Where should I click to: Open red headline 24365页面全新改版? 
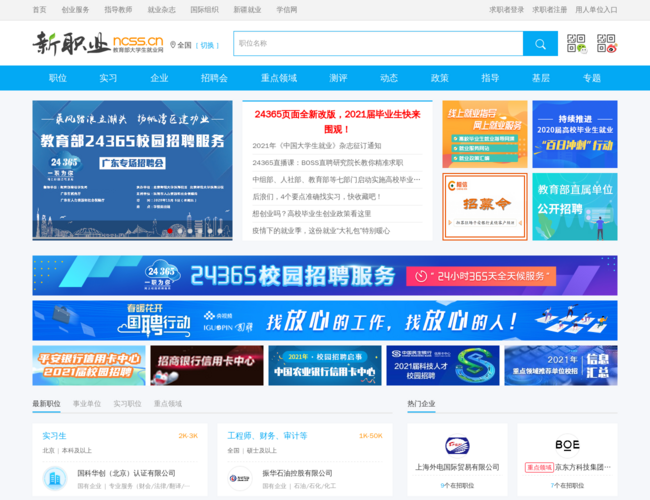coord(337,121)
